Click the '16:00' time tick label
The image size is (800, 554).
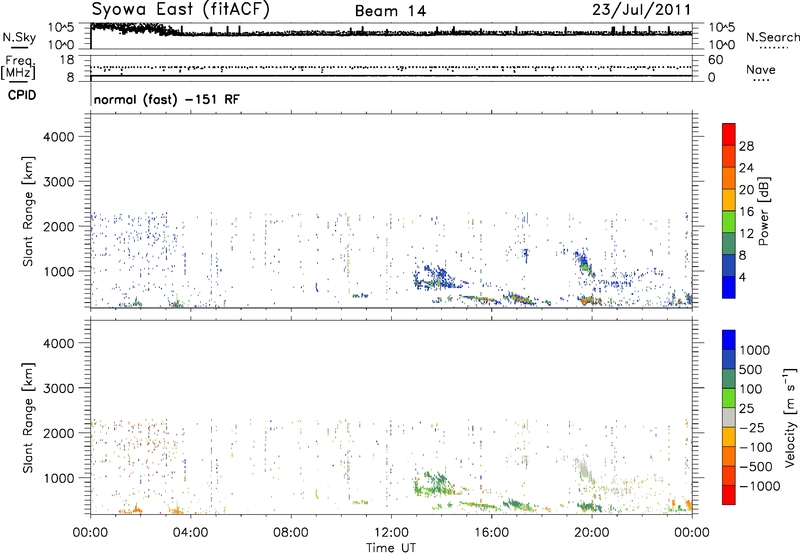coord(491,533)
